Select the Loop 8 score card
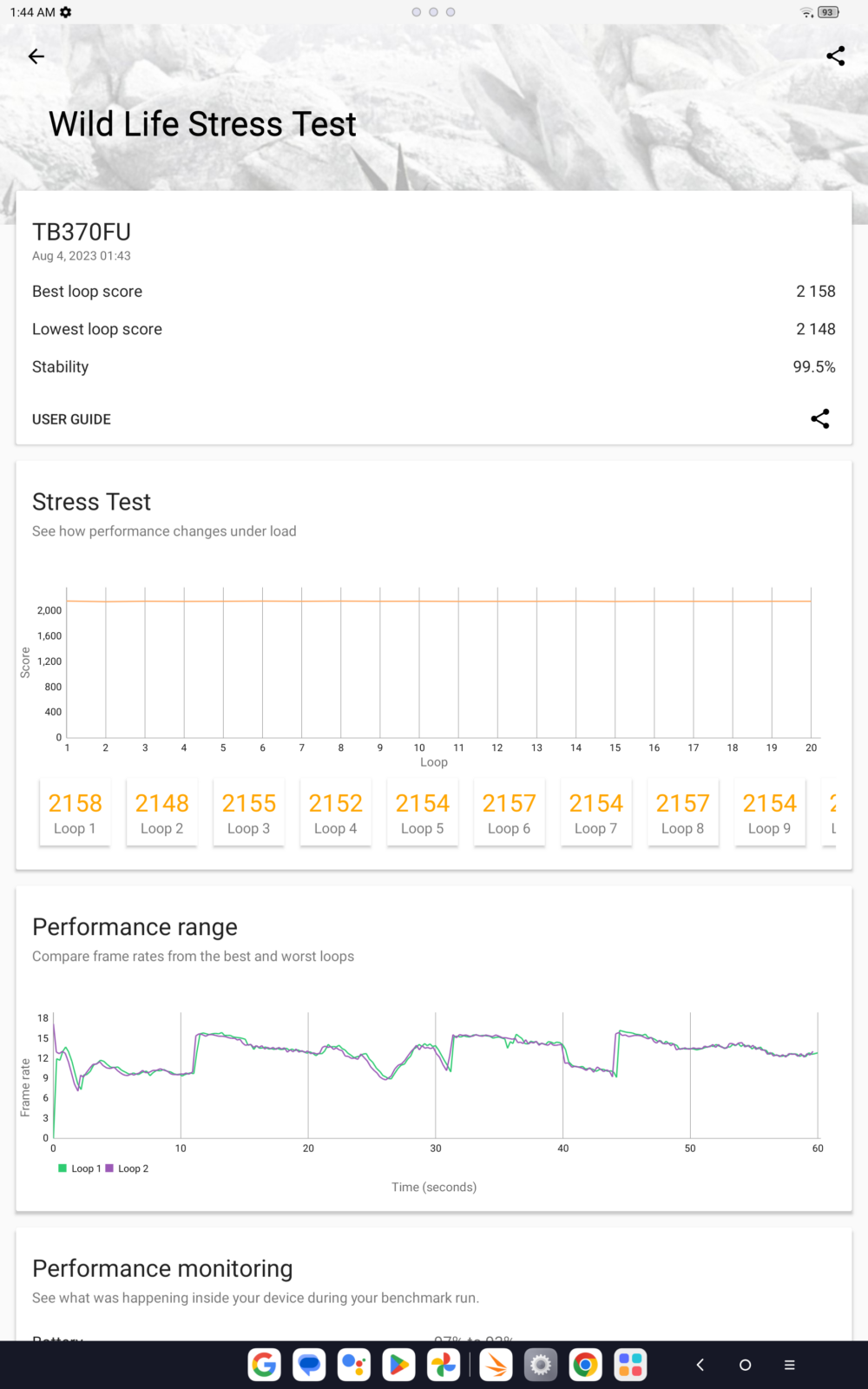 pos(682,813)
